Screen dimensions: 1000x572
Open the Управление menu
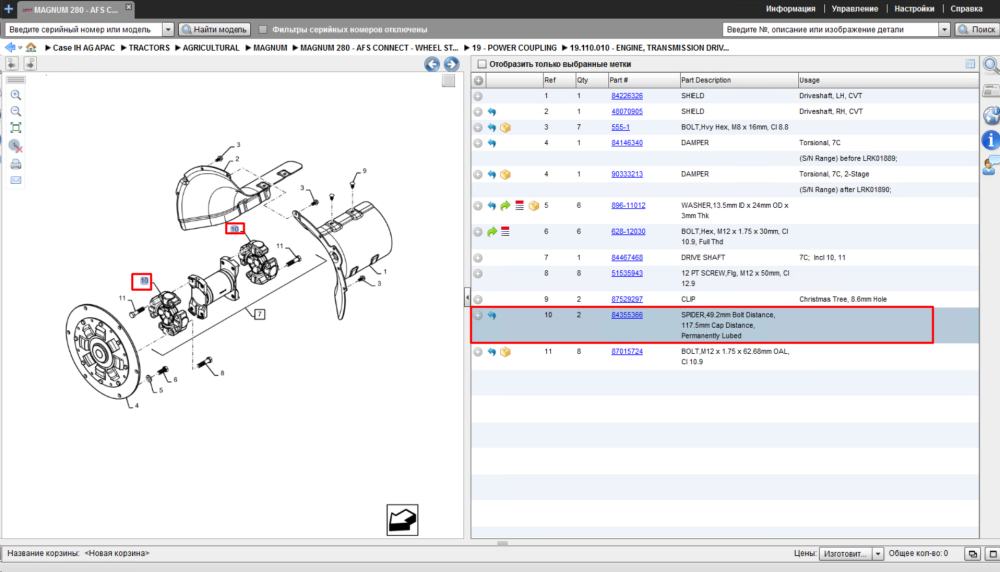[855, 9]
